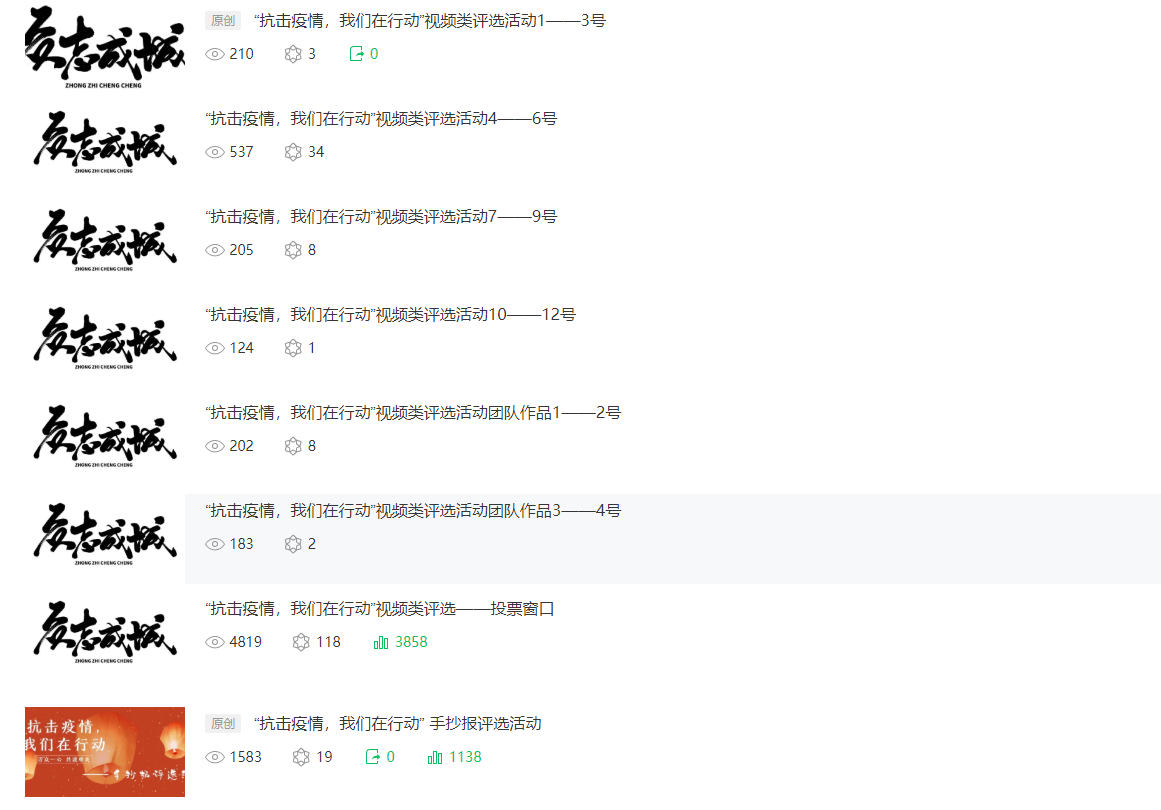This screenshot has height=810, width=1161.
Task: Click share icon on 手抄报 article
Action: 372,757
